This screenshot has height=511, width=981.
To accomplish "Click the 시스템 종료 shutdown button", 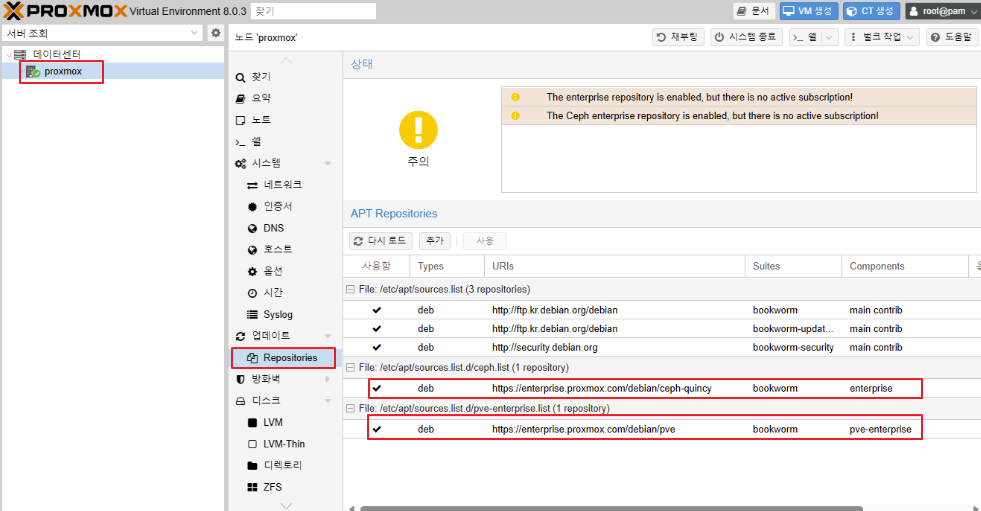I will point(746,38).
